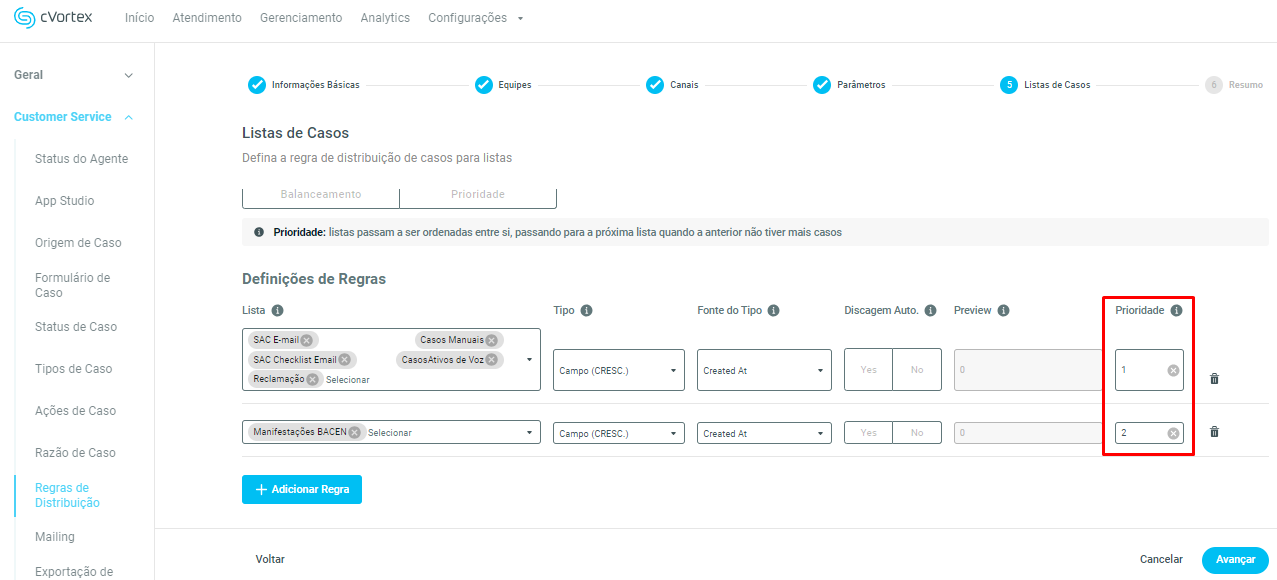Click the Adicionar Regra button
Screen dimensions: 1277x580
pyautogui.click(x=302, y=490)
